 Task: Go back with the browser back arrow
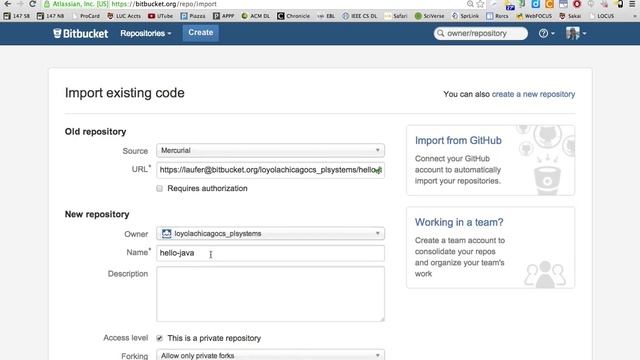click(8, 4)
